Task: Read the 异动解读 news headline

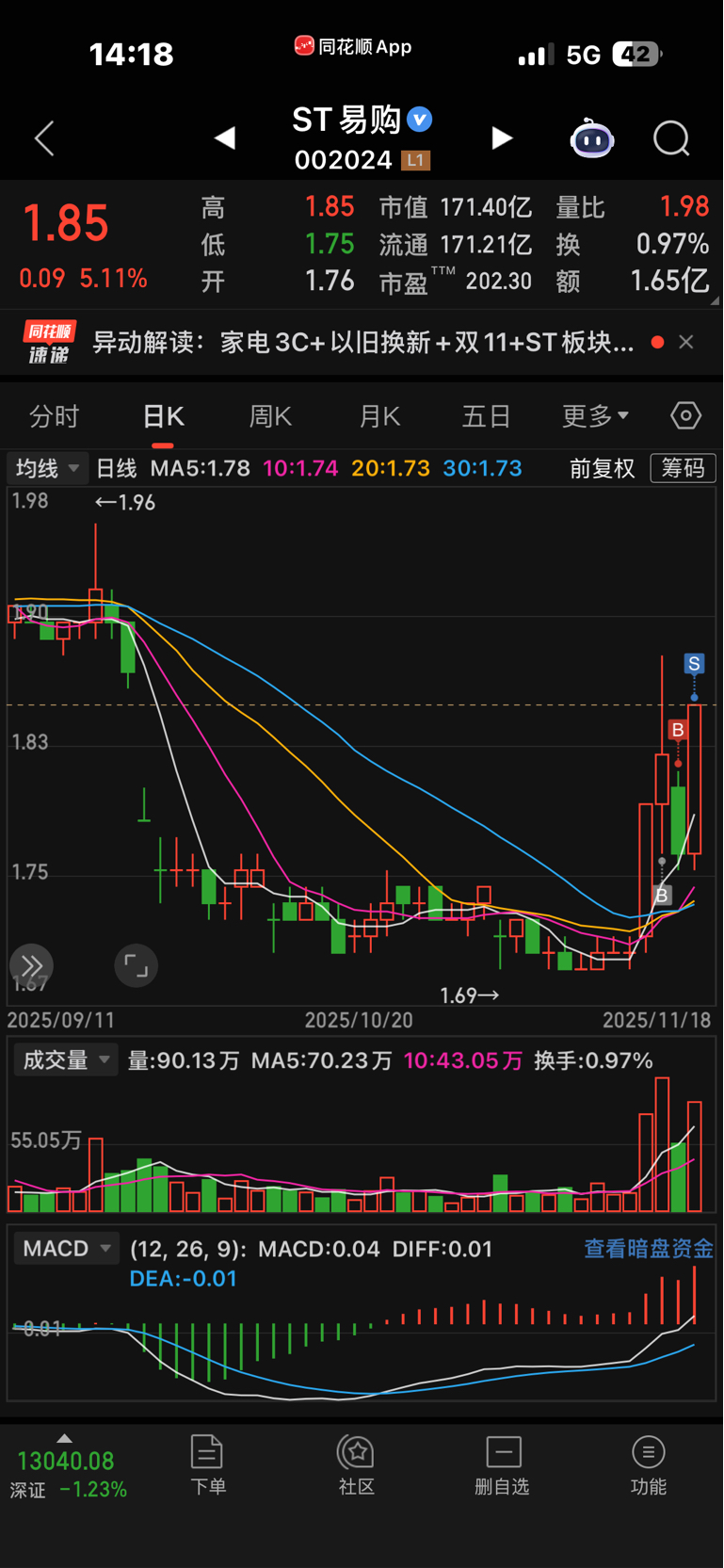Action: tap(362, 342)
